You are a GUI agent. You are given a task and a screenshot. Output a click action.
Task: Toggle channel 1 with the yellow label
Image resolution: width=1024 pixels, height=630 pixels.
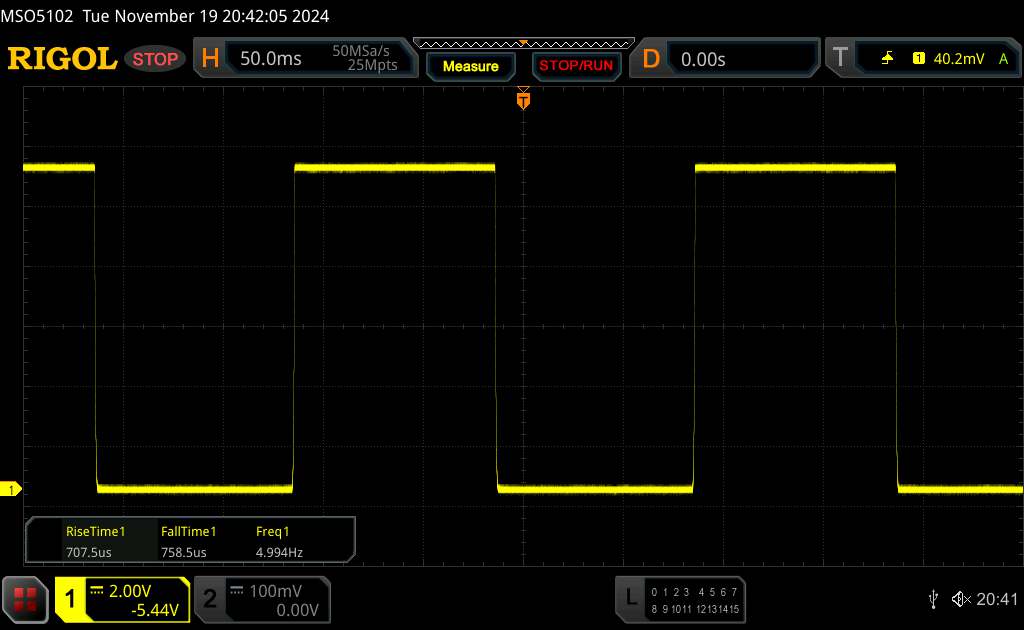click(71, 598)
